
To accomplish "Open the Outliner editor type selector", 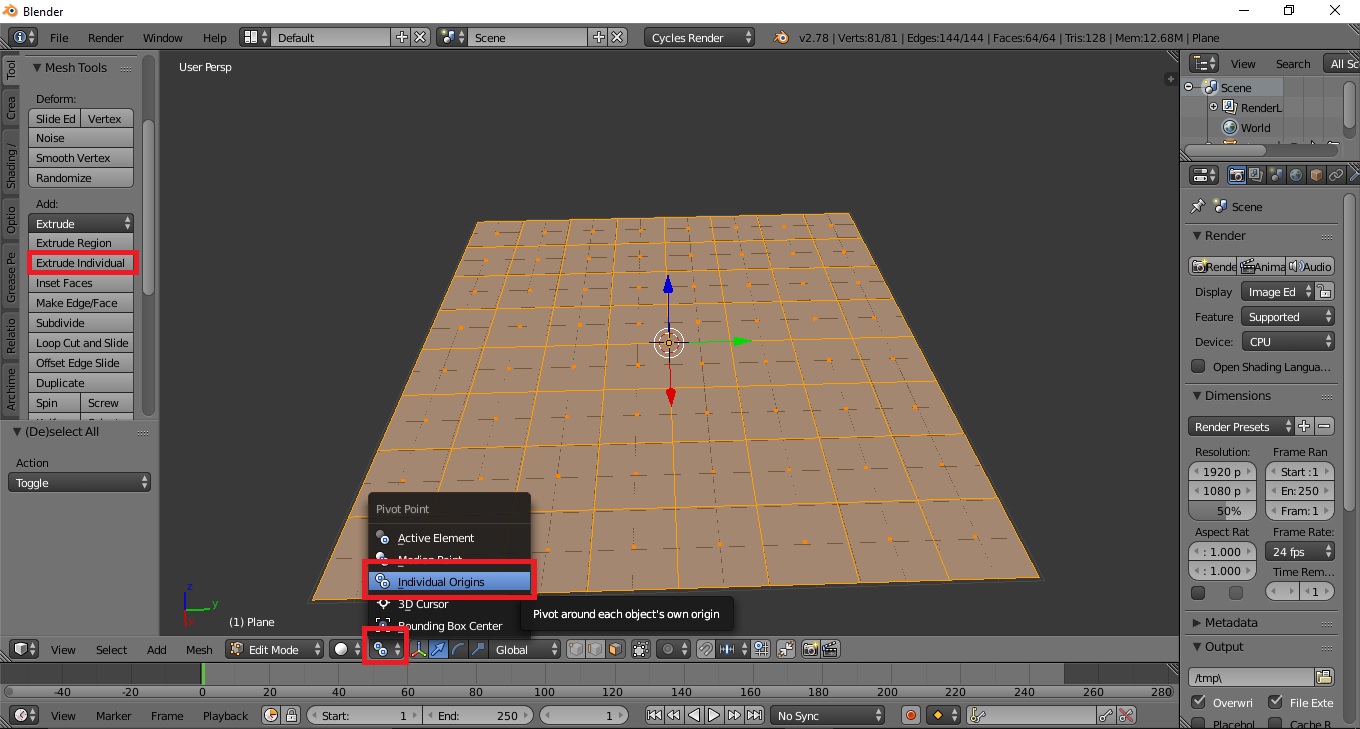I will (x=1204, y=63).
